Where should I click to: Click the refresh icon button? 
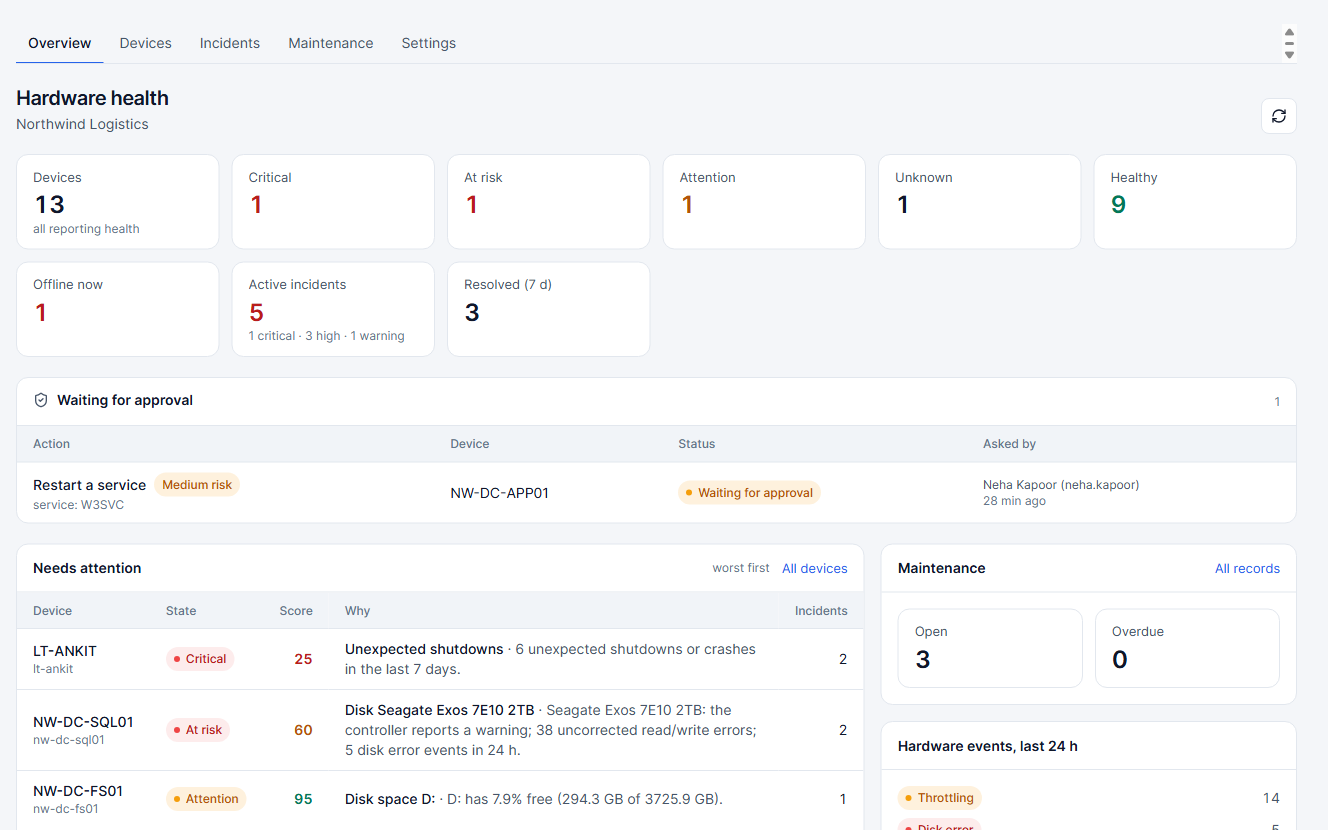pos(1278,116)
